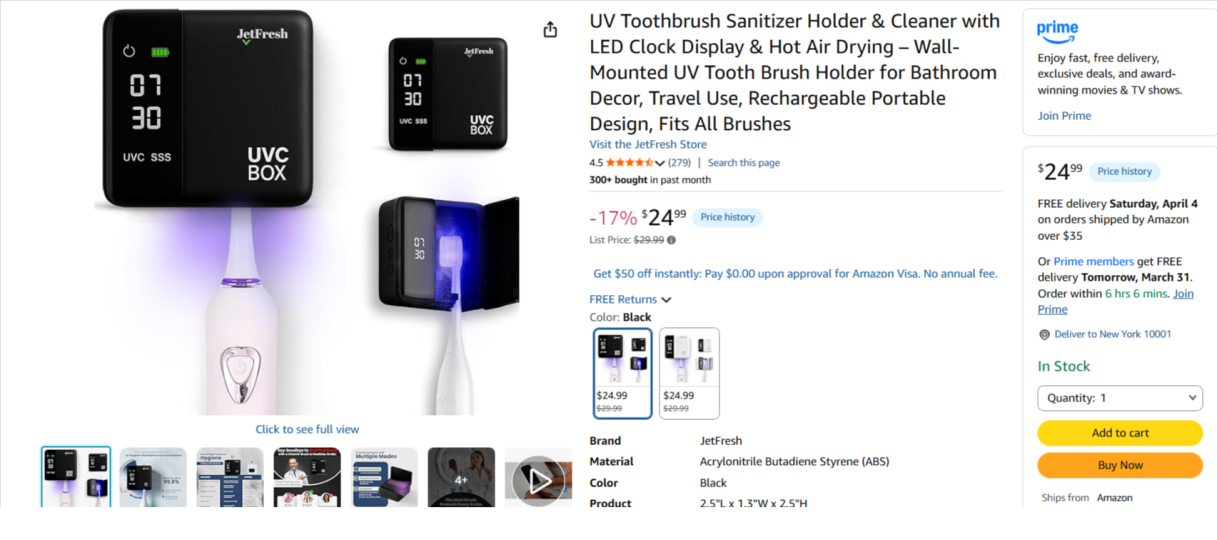Open the 4+ more images thumbnail

461,478
